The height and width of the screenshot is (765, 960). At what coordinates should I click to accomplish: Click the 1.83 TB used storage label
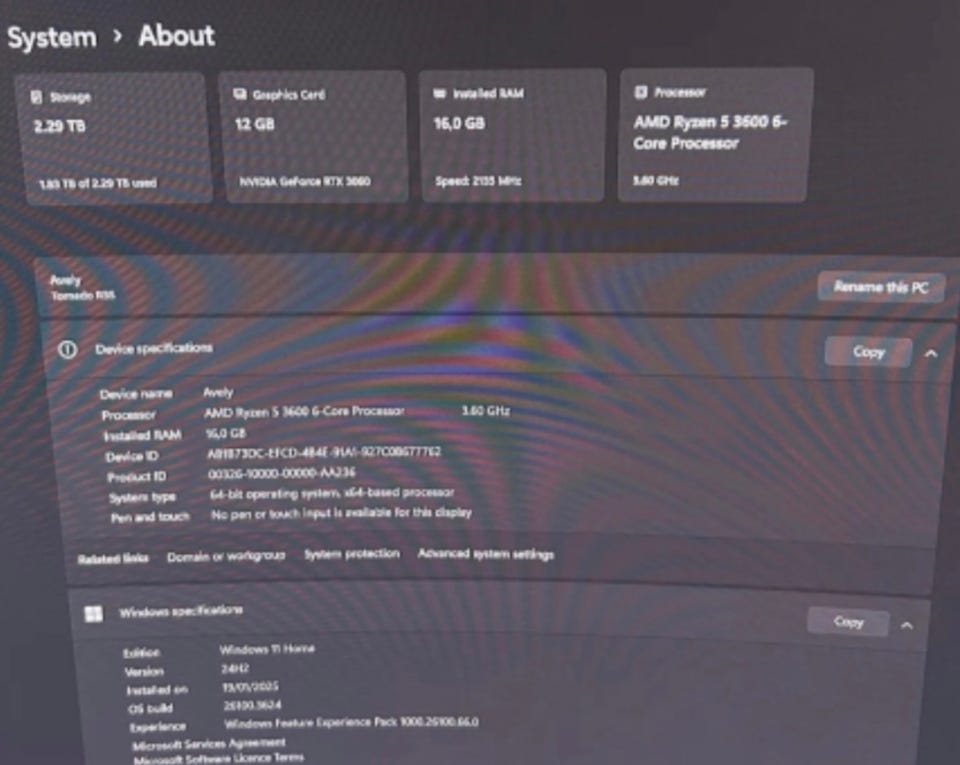(x=98, y=183)
